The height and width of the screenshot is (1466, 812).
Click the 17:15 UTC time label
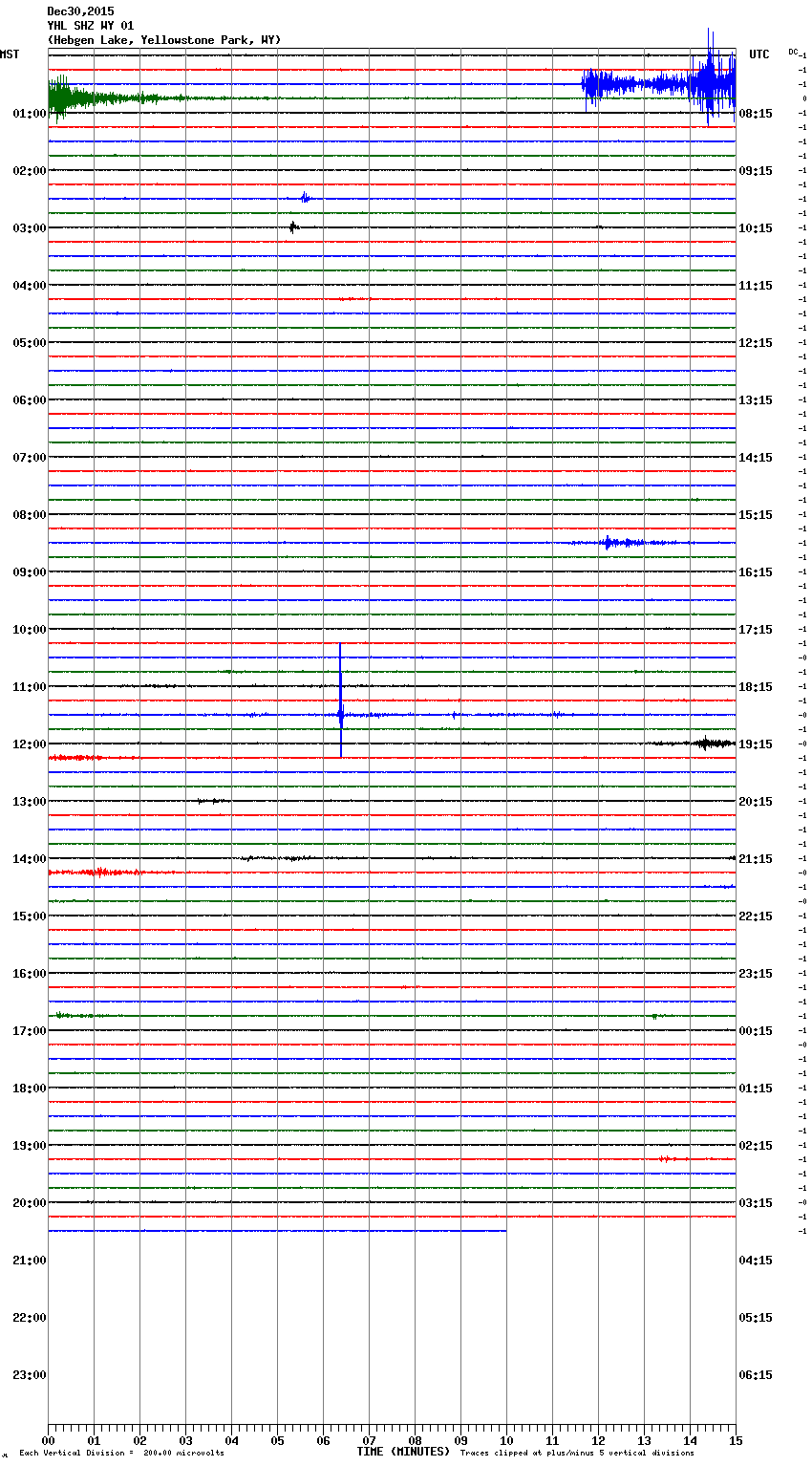tap(756, 630)
